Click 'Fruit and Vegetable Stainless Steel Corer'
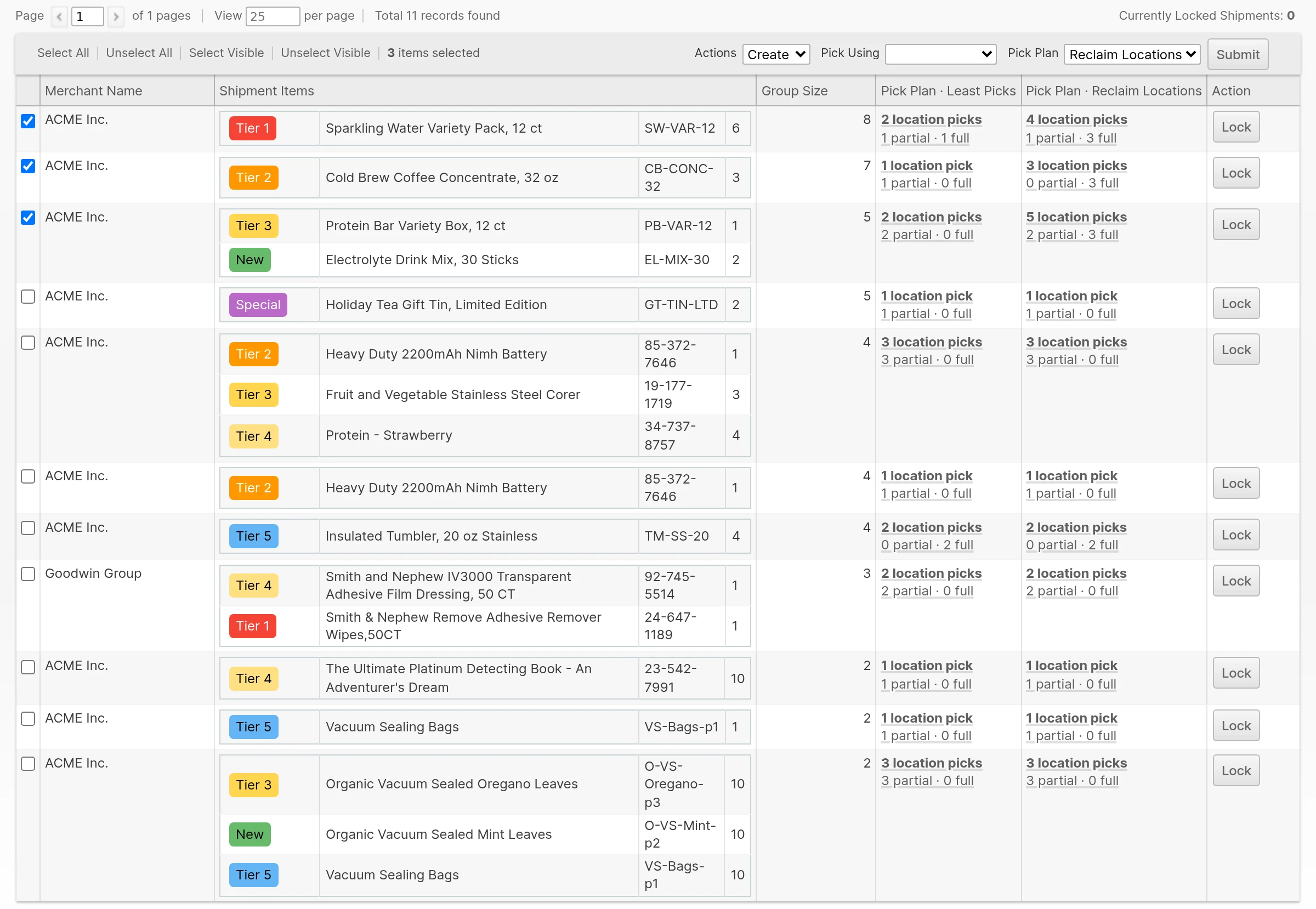The height and width of the screenshot is (909, 1316). pos(452,395)
